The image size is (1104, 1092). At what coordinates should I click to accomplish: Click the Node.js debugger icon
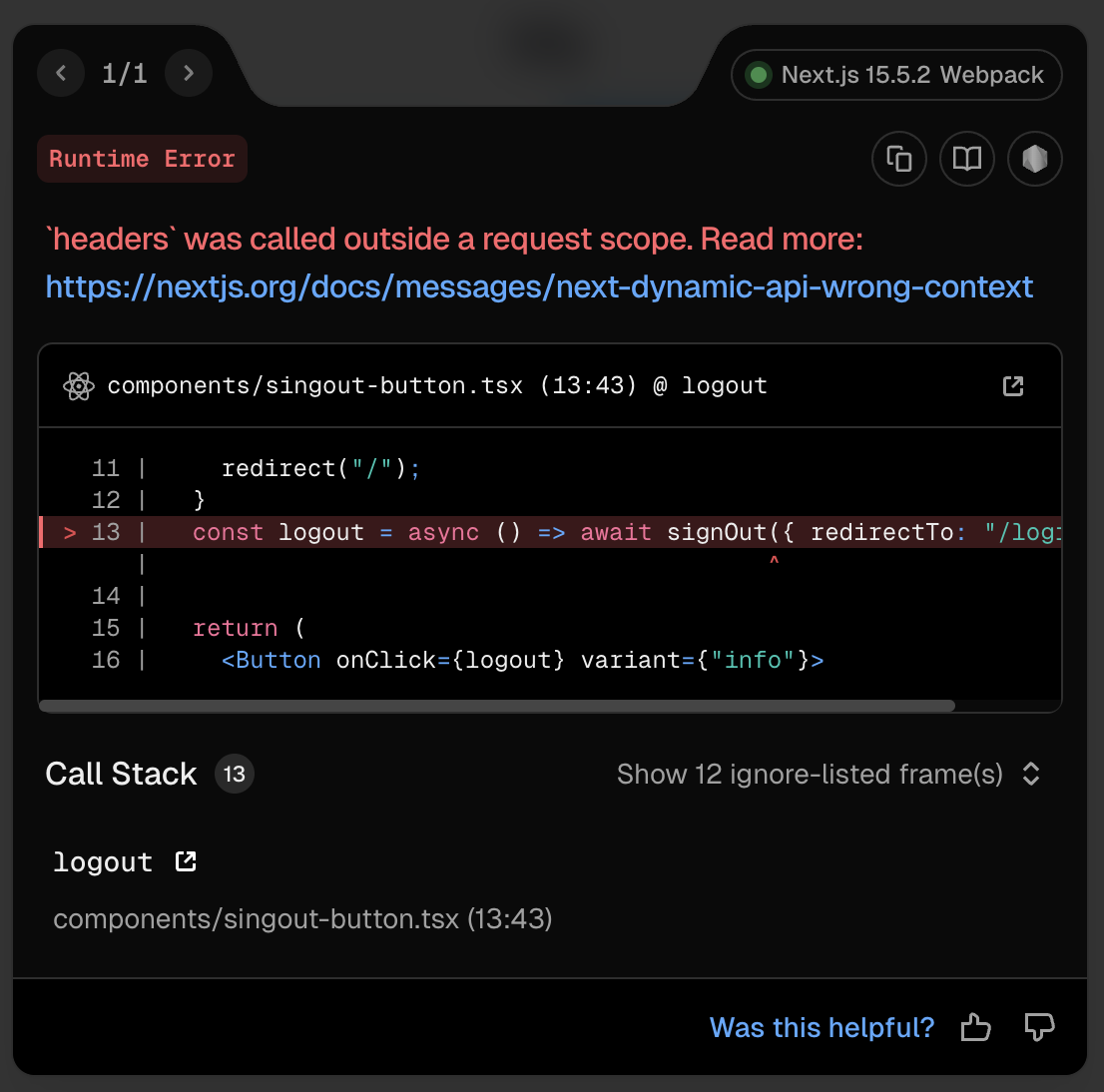[1034, 159]
